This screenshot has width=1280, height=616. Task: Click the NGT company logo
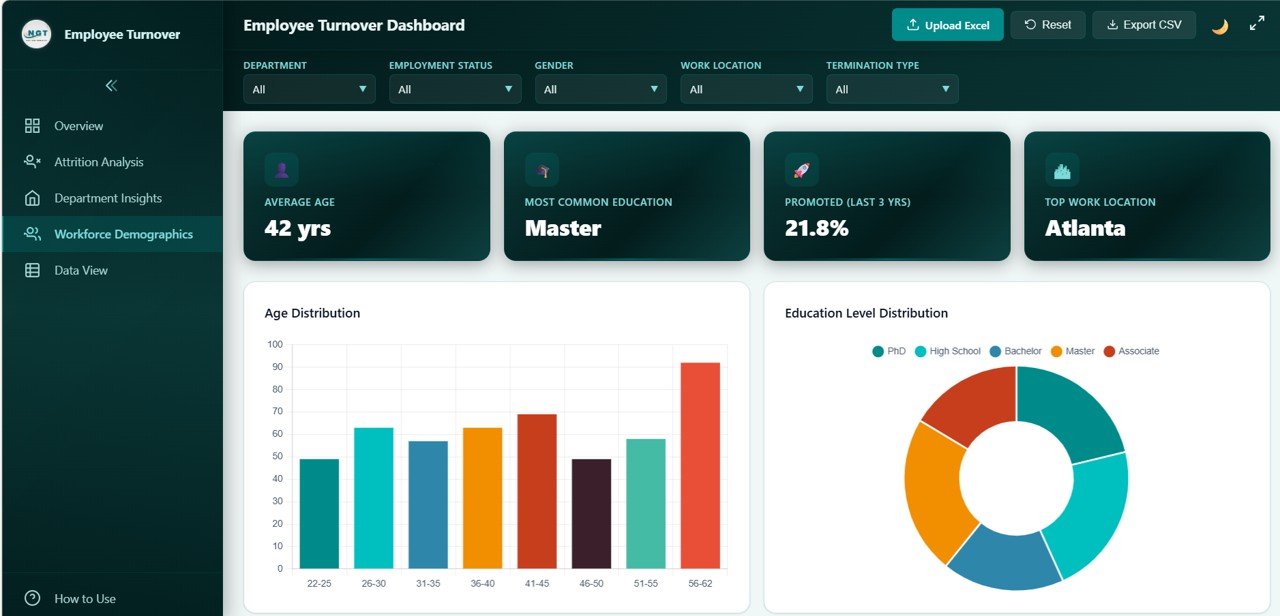point(35,34)
